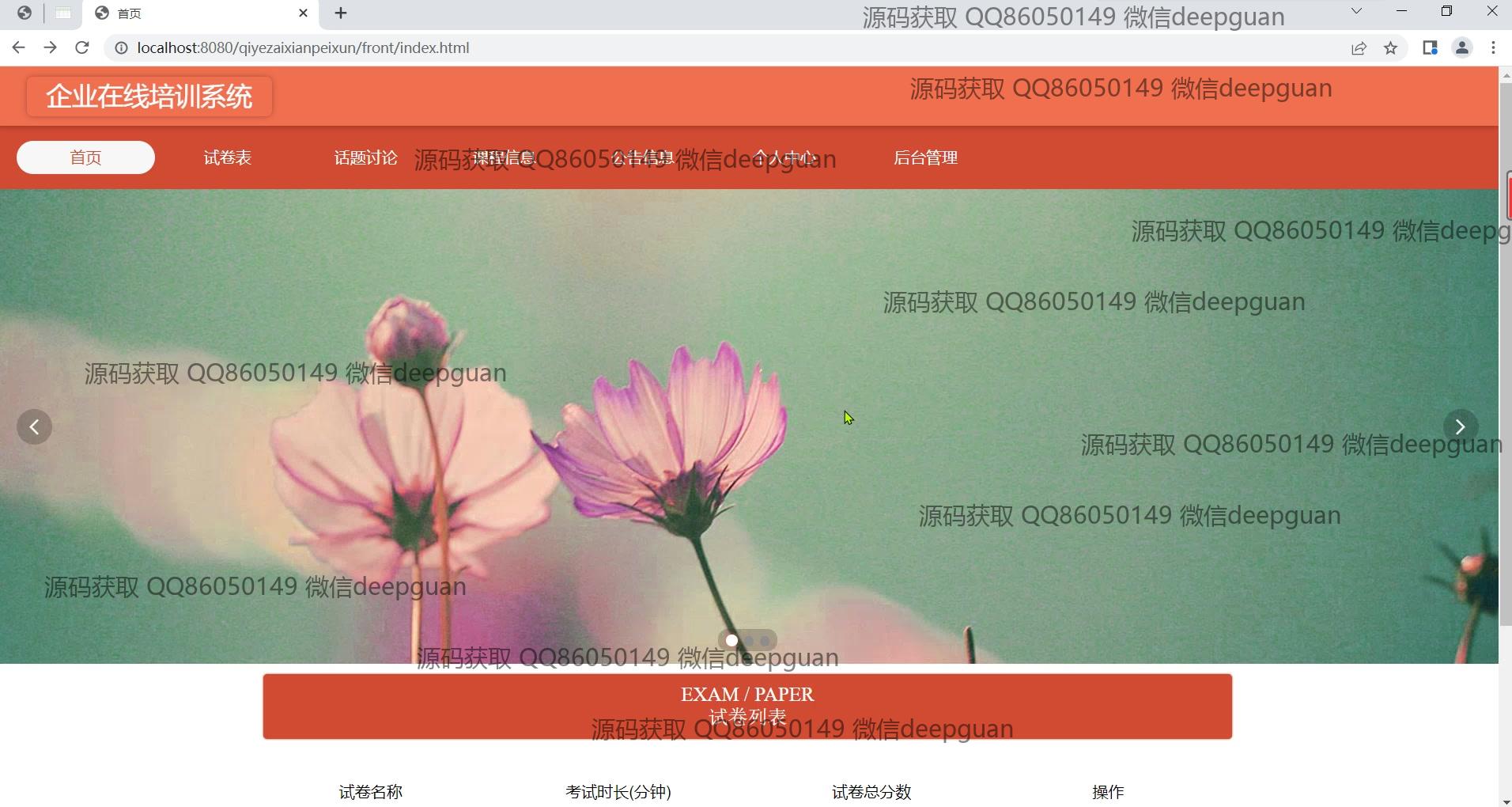Switch to the pinned globe tab
Image resolution: width=1512 pixels, height=807 pixels.
coord(25,13)
